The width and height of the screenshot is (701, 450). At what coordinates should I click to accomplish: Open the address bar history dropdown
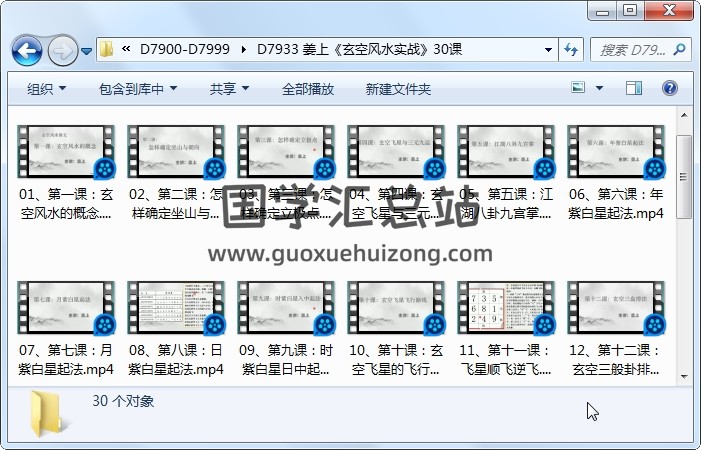tap(549, 50)
